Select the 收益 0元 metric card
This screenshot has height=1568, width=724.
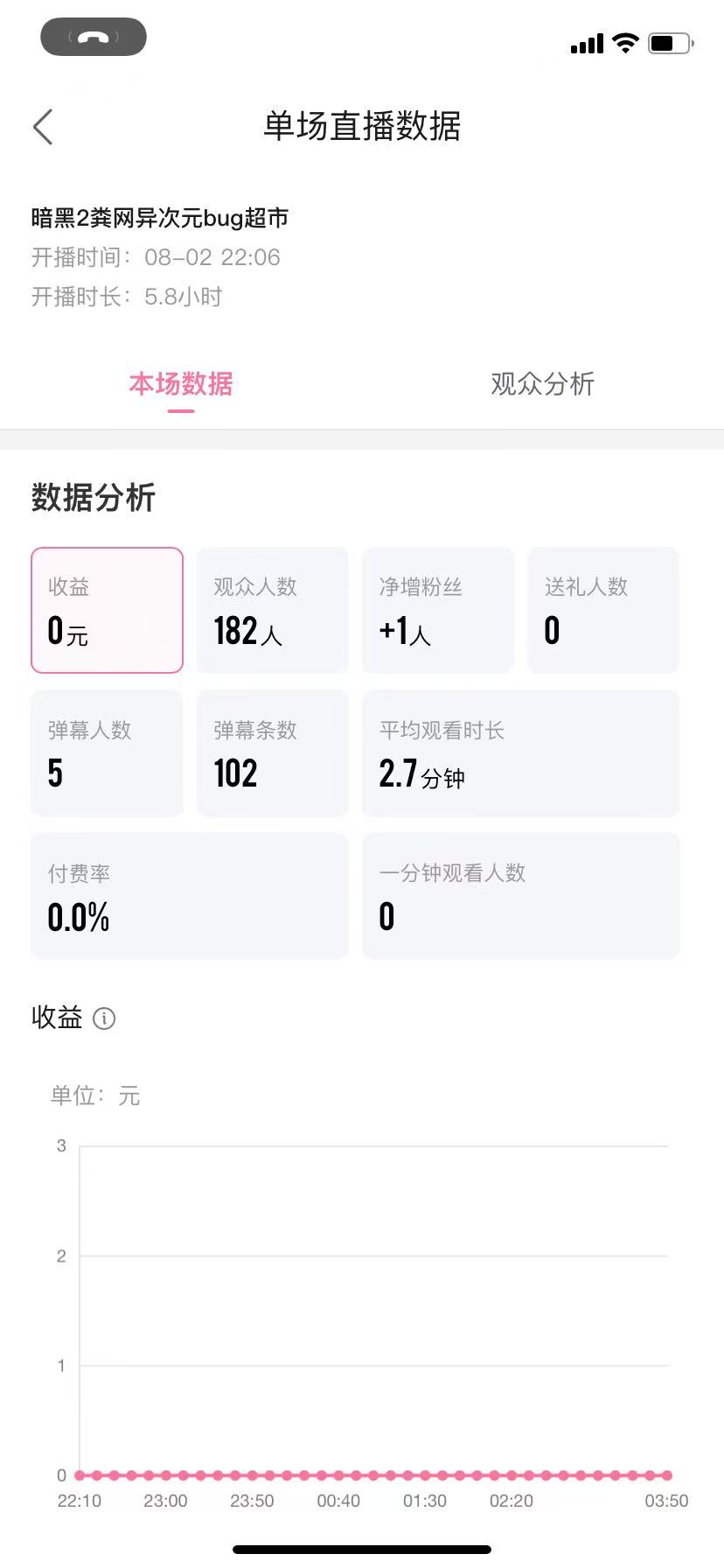click(x=107, y=610)
